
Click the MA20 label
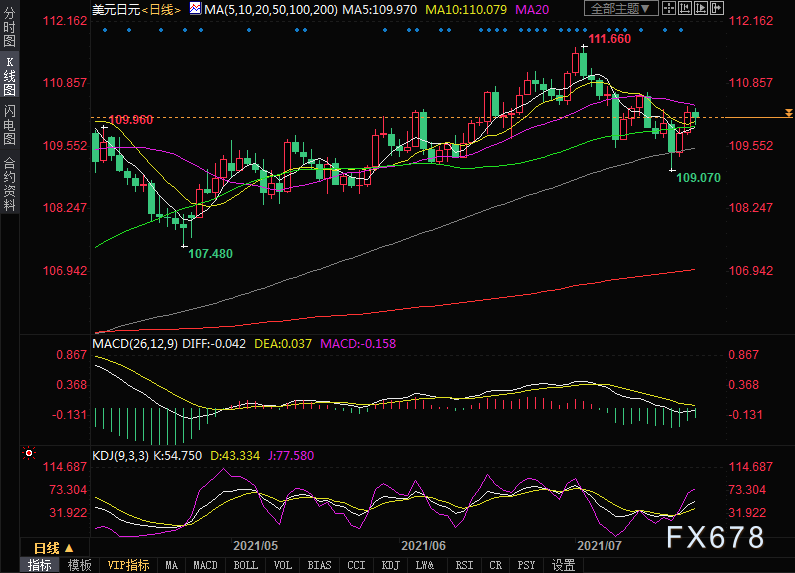pyautogui.click(x=532, y=9)
